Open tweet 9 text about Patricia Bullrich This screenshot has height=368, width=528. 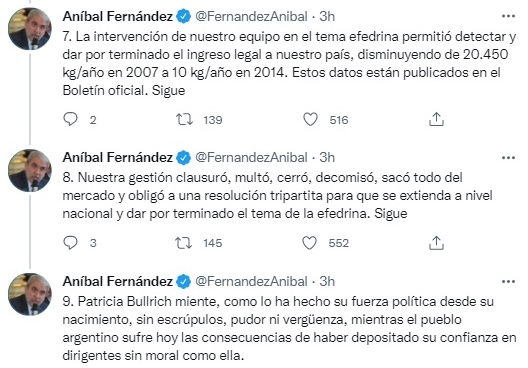(x=289, y=328)
